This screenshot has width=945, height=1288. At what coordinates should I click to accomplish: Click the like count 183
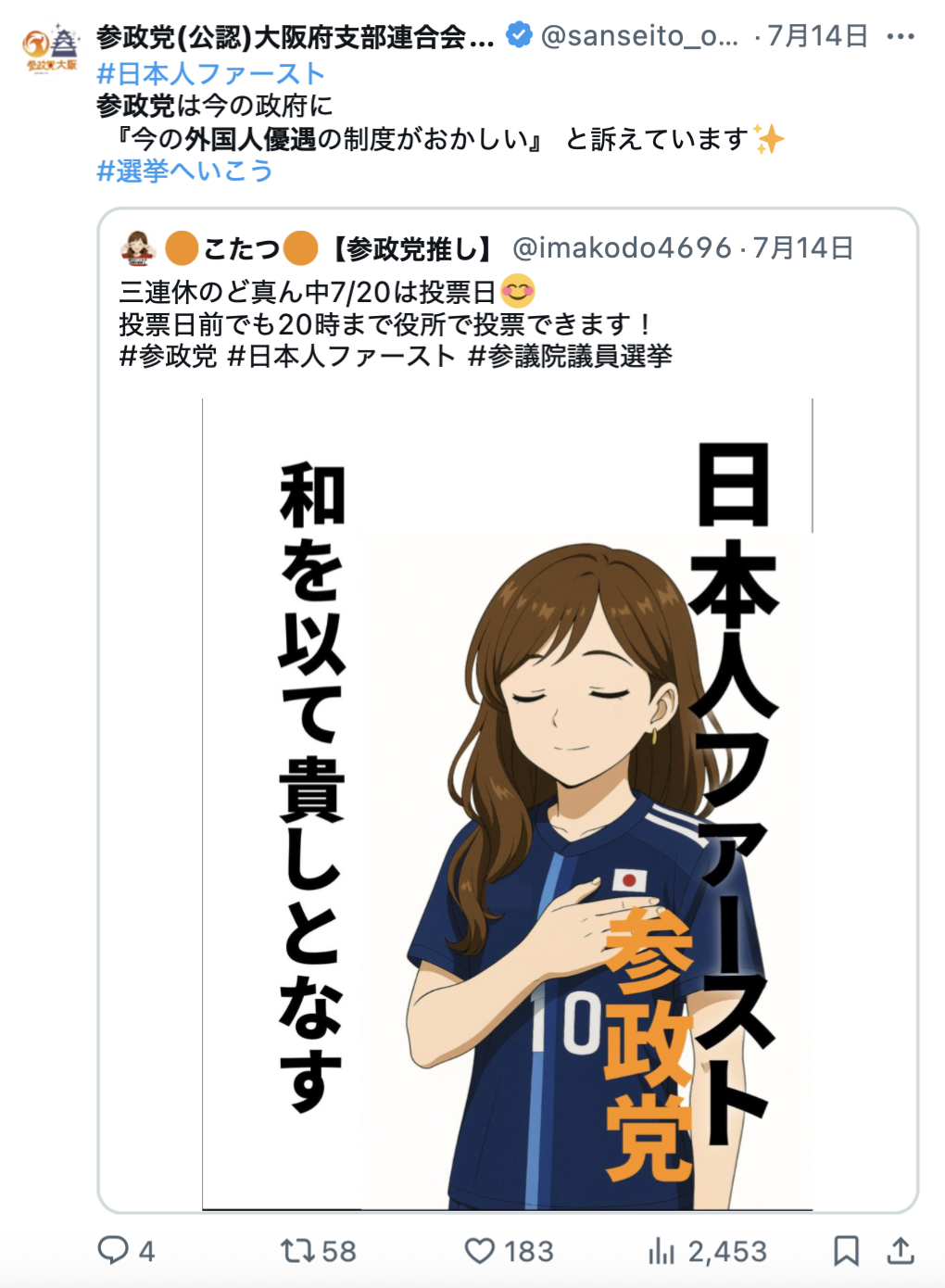[529, 1252]
